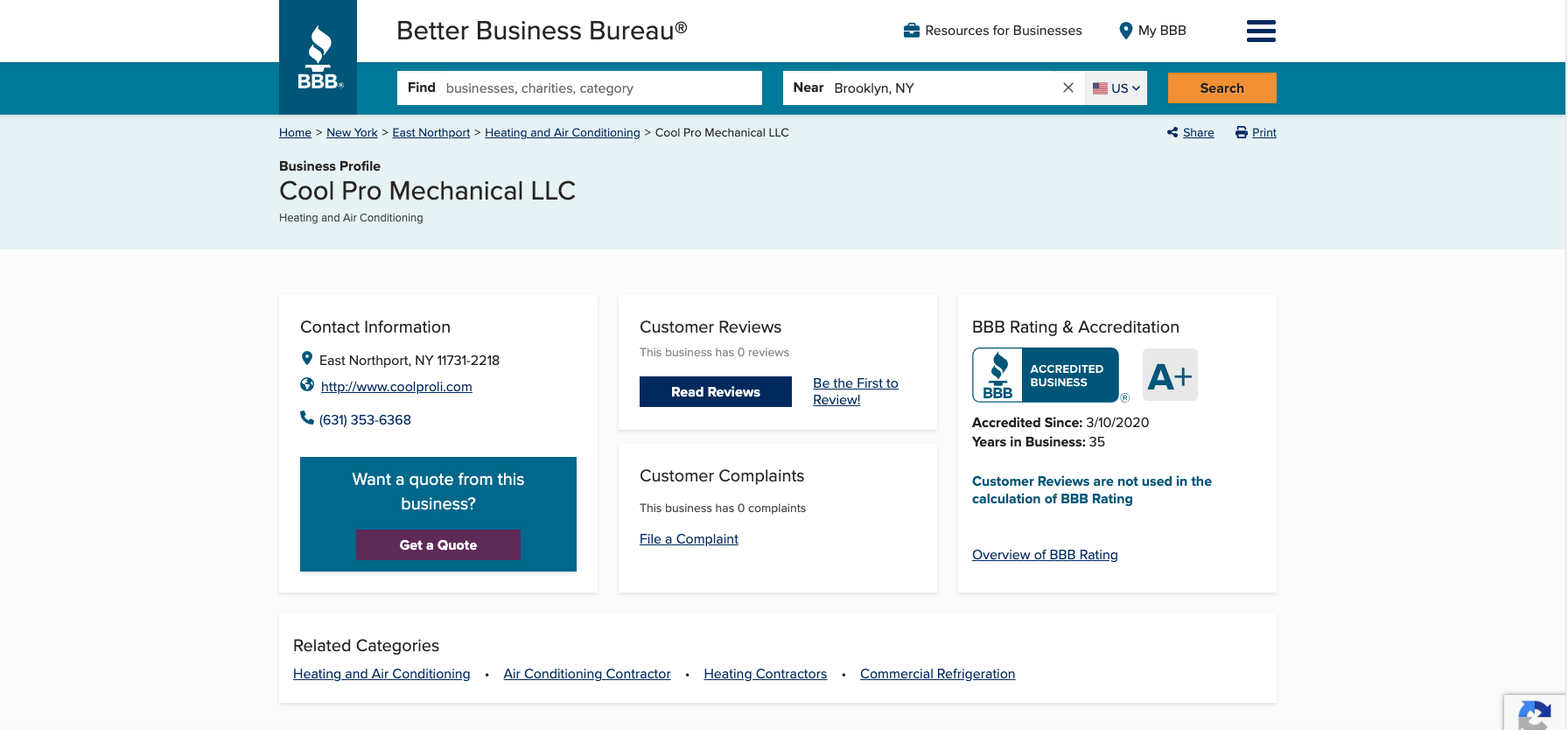Viewport: 1568px width, 730px height.
Task: Open Heating and Air Conditioning breadcrumb
Action: point(563,133)
